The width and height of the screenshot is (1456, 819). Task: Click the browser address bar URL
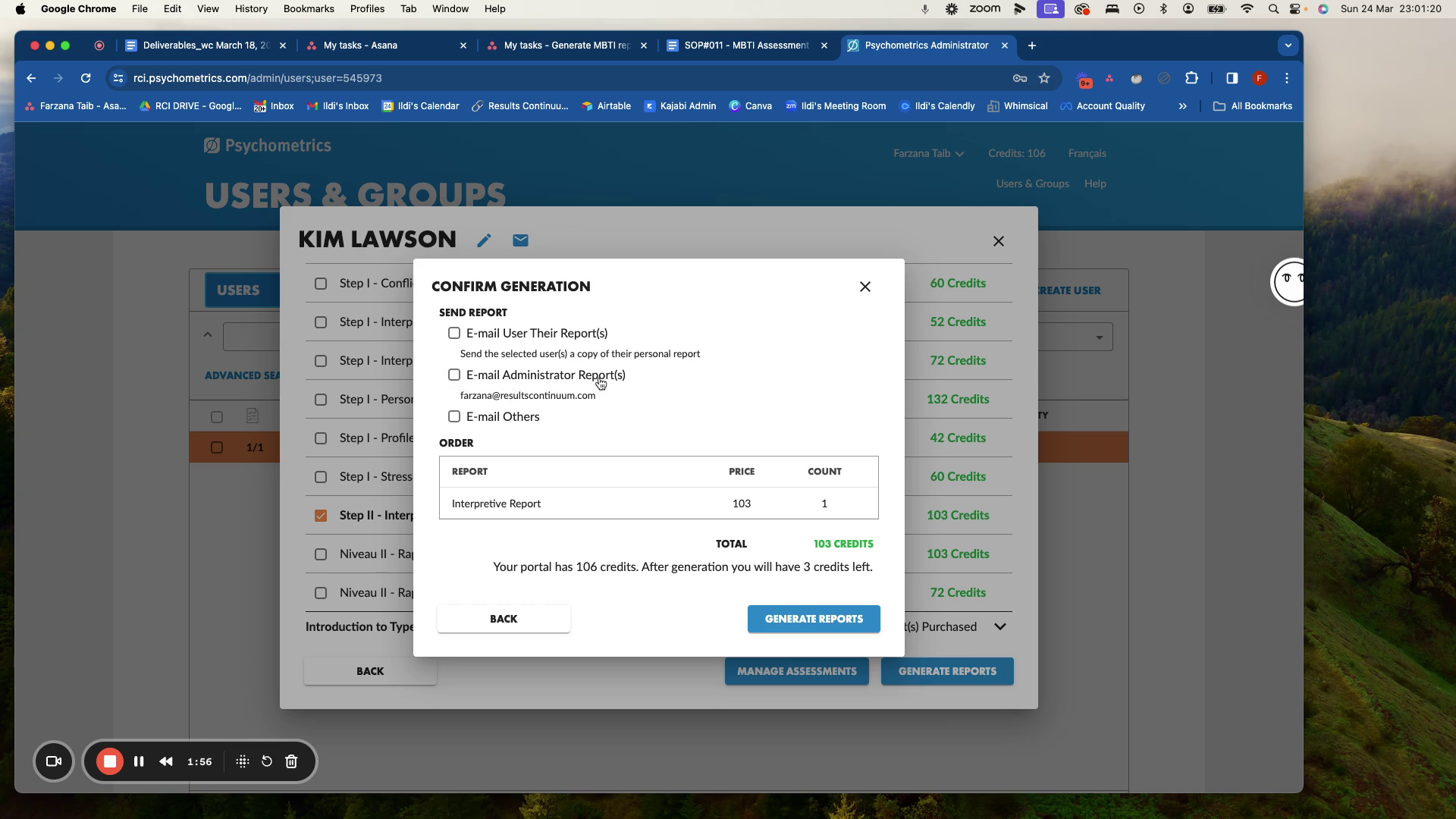258,78
